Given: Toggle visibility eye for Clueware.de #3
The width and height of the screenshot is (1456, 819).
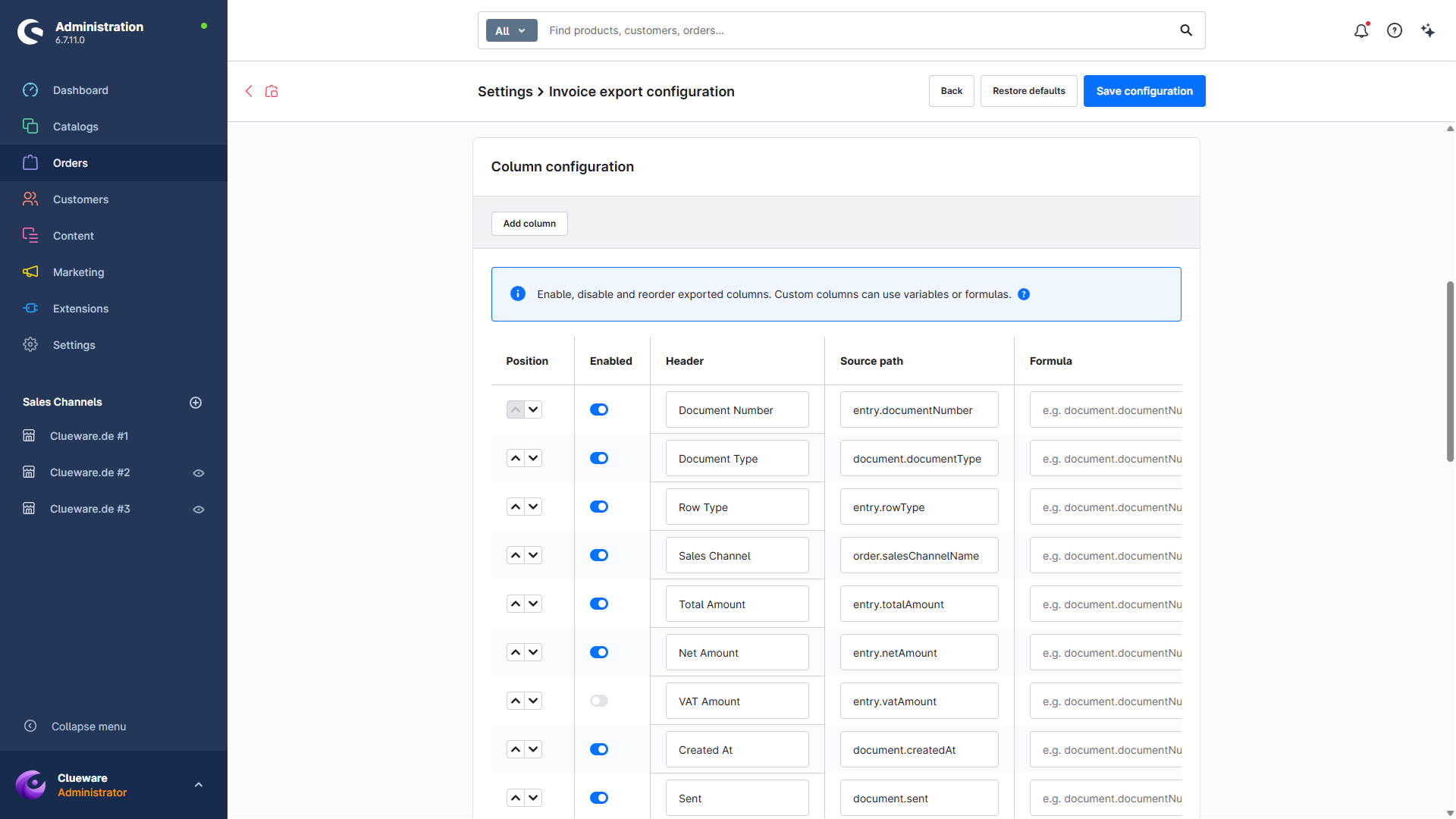Looking at the screenshot, I should pyautogui.click(x=199, y=510).
